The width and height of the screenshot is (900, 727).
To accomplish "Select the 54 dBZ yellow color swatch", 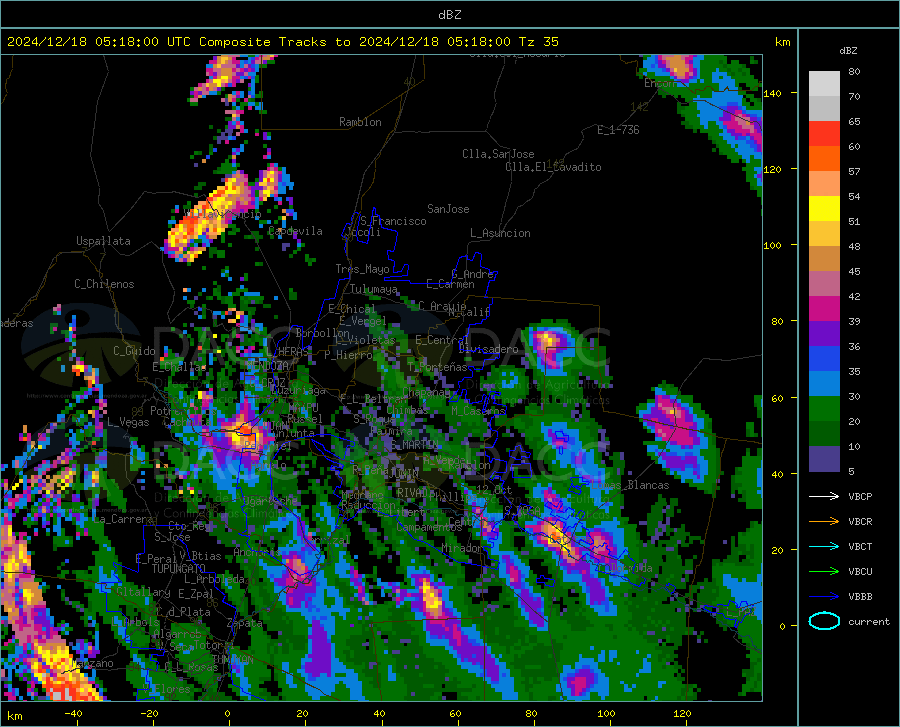I will (824, 209).
